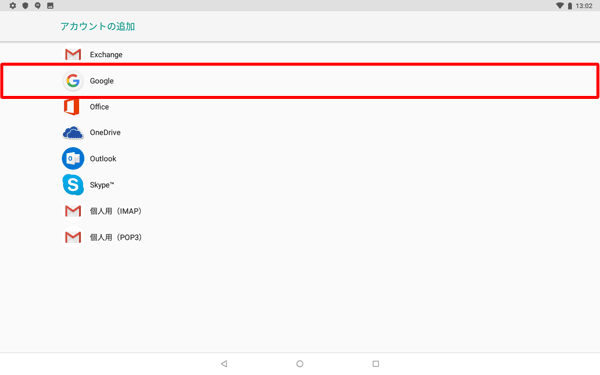Tap the Android back navigation button
The image size is (600, 375).
click(x=224, y=364)
